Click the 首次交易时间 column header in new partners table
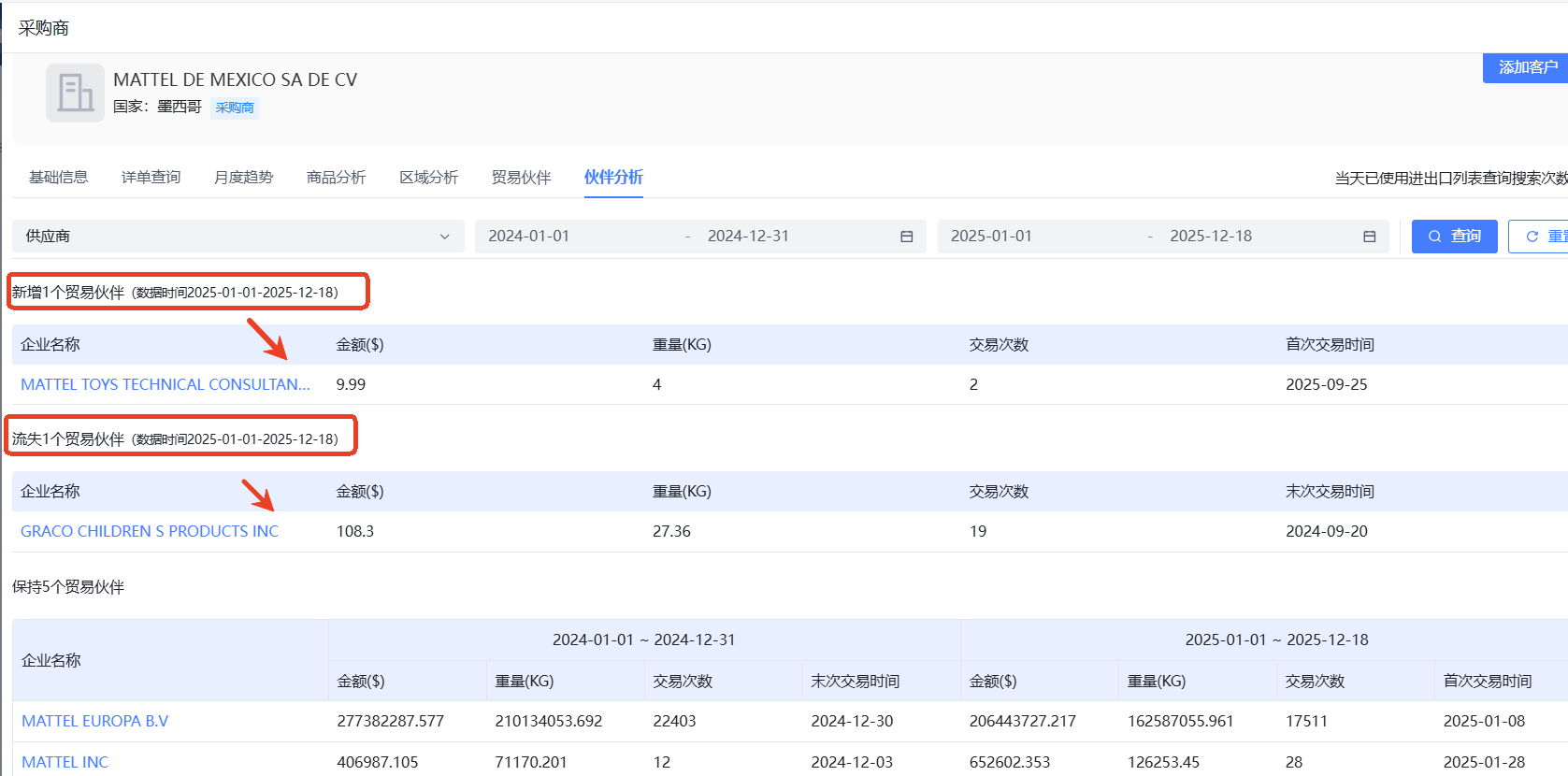The height and width of the screenshot is (776, 1568). coord(1330,344)
